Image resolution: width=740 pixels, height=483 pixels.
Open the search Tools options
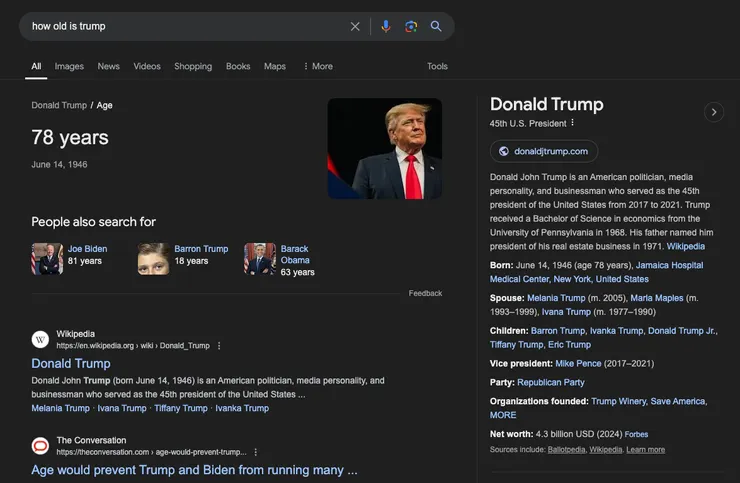pyautogui.click(x=437, y=67)
